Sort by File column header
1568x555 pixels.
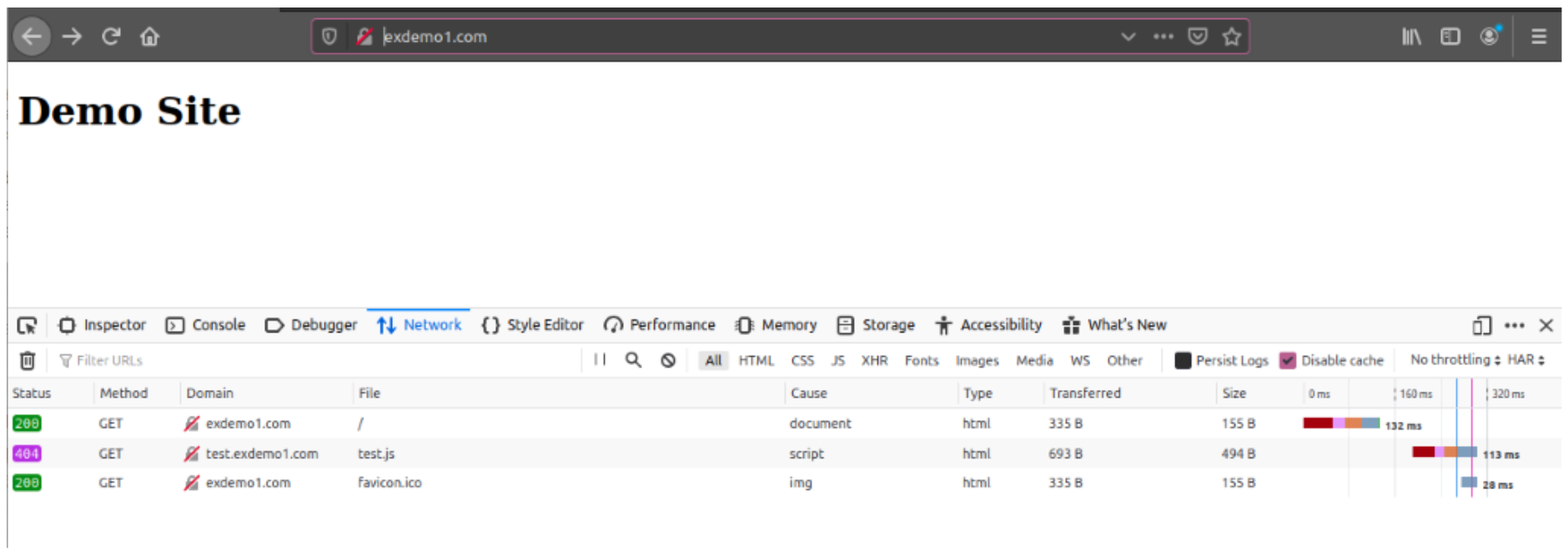click(x=569, y=393)
